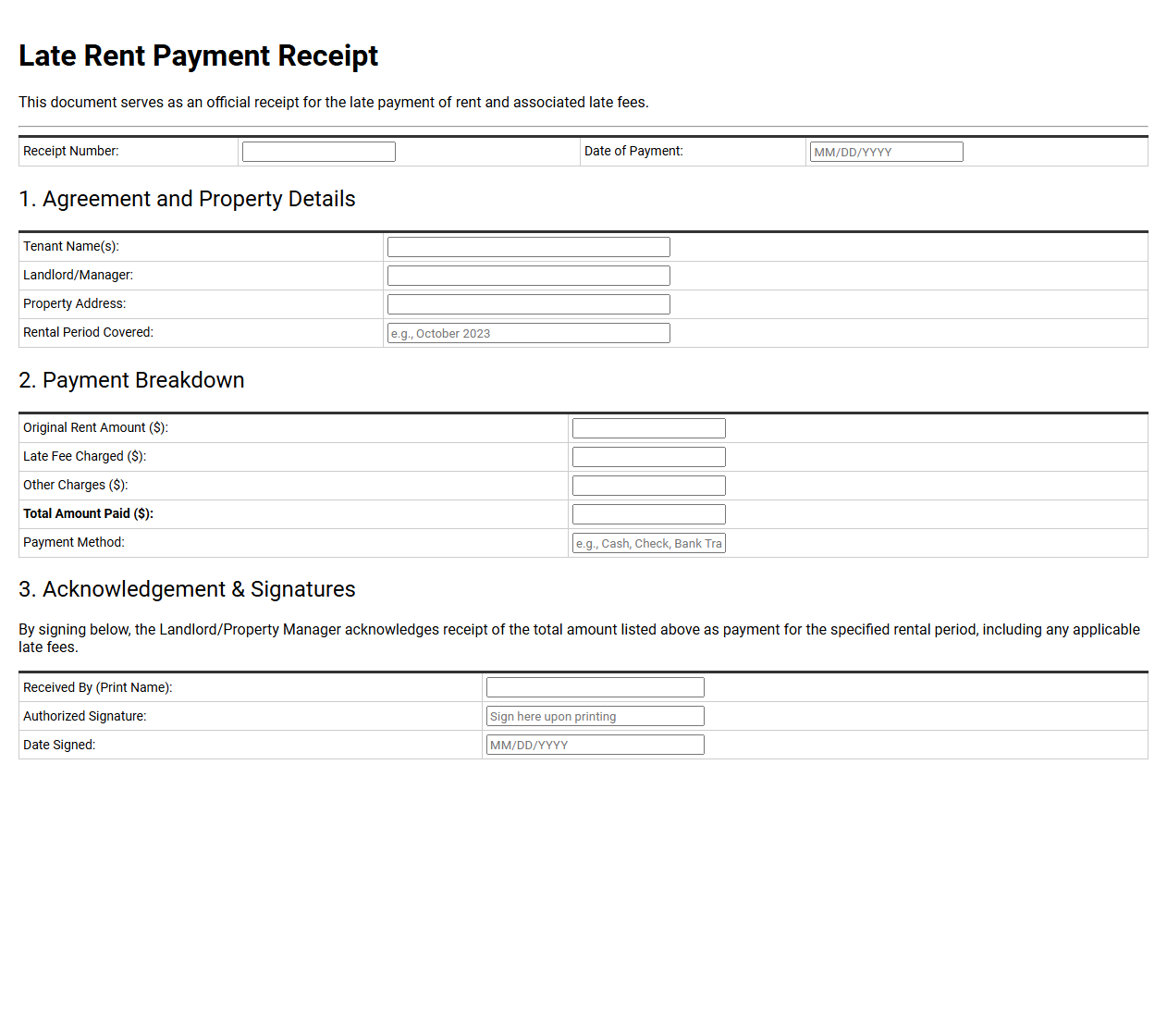Click the 'Authorized Signature:' label
The image size is (1167, 1036).
point(85,716)
